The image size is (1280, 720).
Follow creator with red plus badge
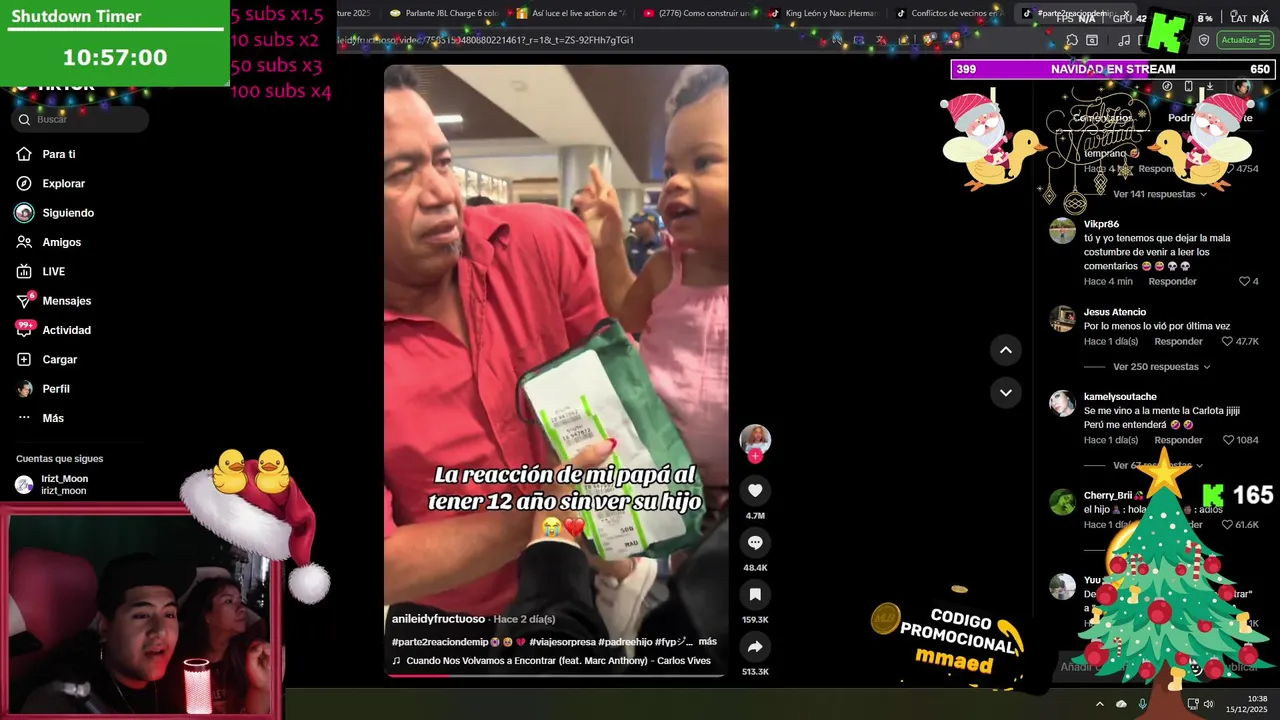coord(755,456)
